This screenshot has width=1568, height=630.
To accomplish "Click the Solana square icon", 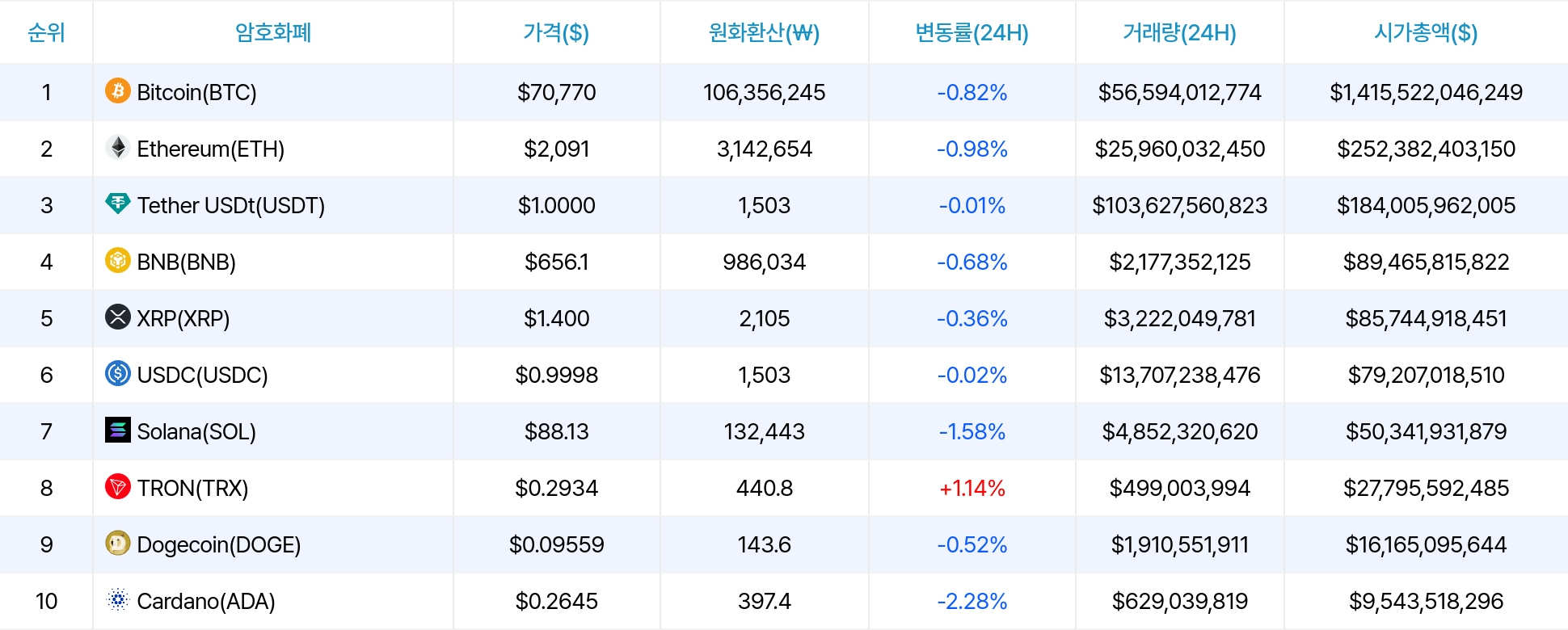I will 118,430.
